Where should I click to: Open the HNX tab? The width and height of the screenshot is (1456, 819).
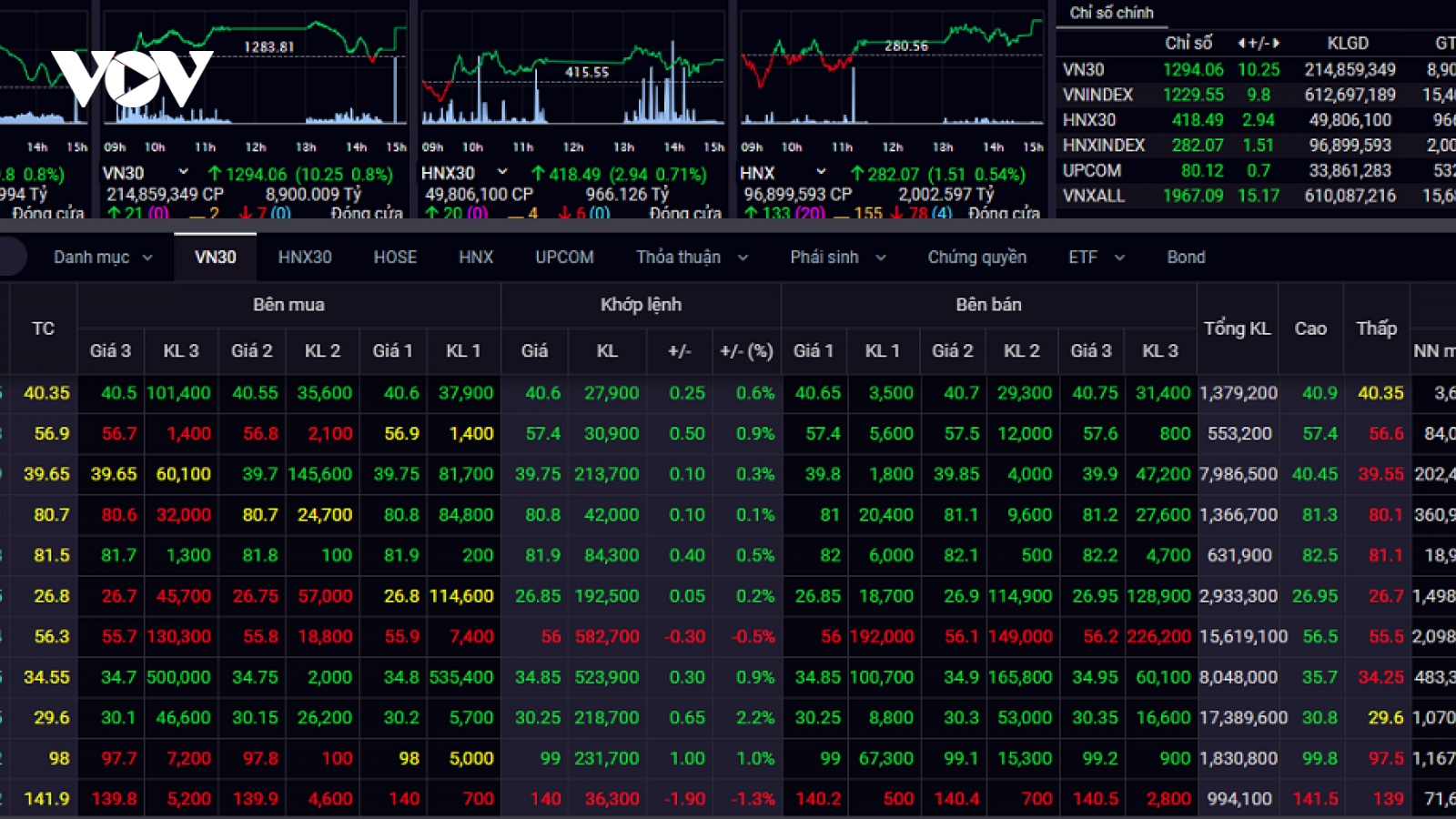point(476,258)
